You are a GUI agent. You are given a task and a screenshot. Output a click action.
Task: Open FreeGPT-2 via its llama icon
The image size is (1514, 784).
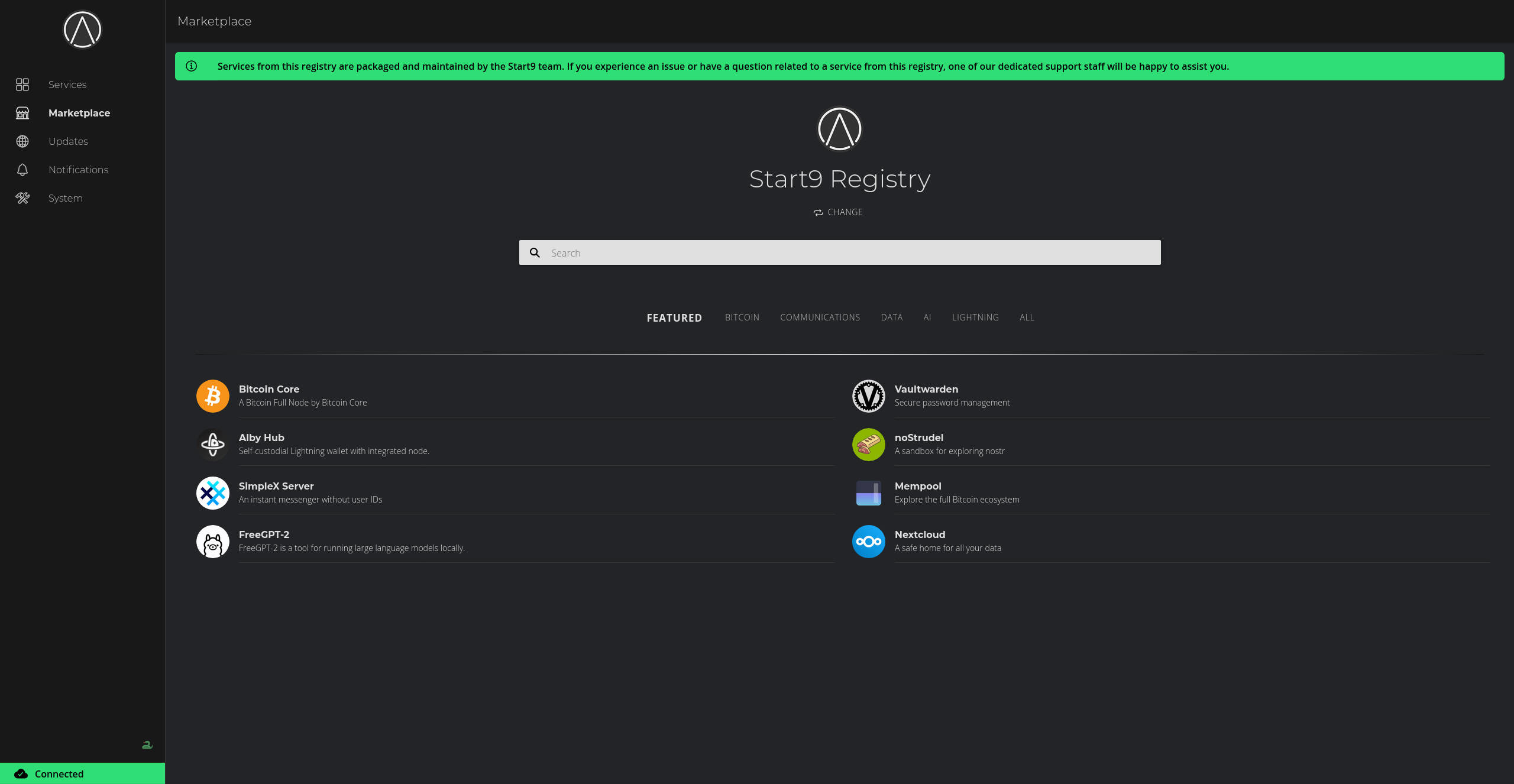point(213,542)
